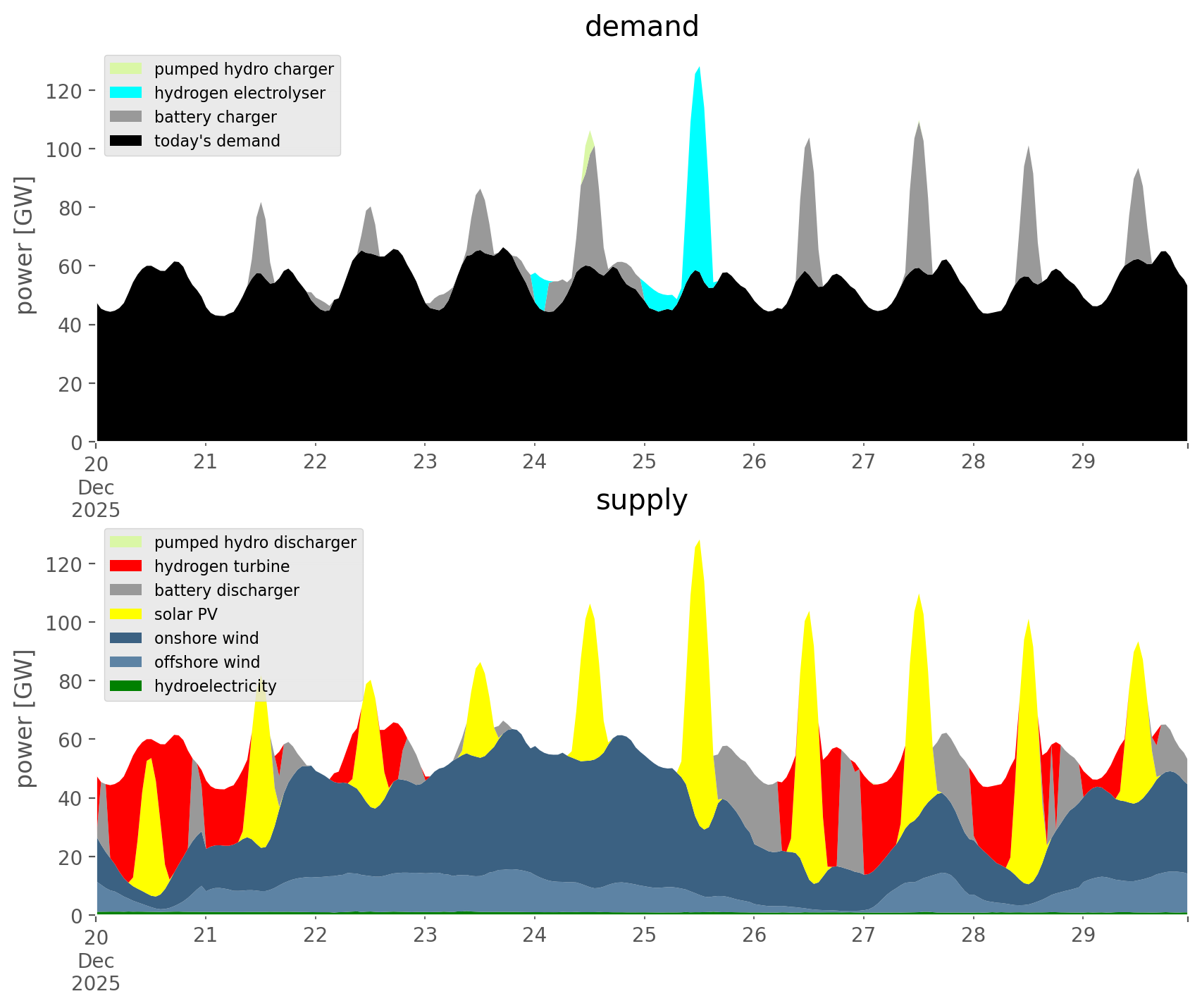Click date tick 25 on demand chart axis
Viewport: 1202px width, 1008px height.
[644, 463]
